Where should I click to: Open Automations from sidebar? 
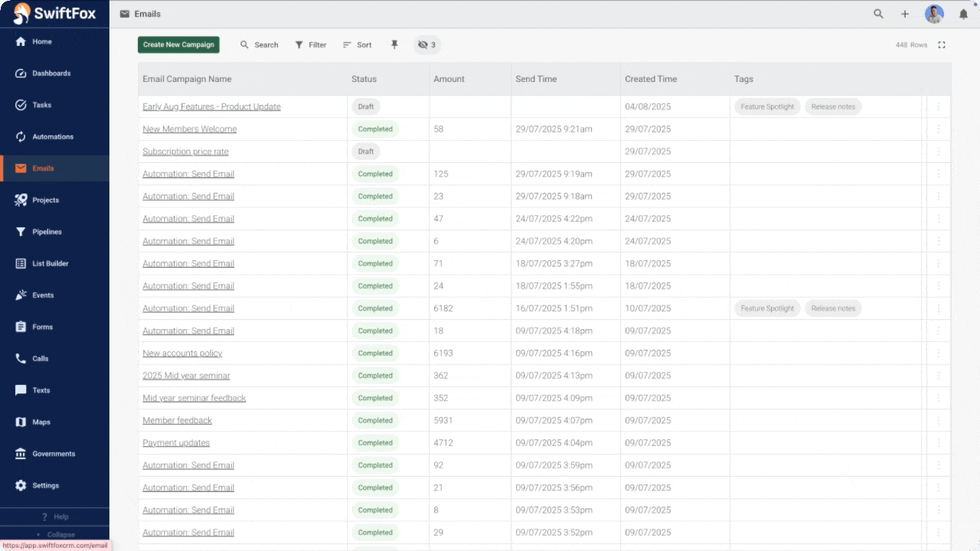(x=54, y=136)
